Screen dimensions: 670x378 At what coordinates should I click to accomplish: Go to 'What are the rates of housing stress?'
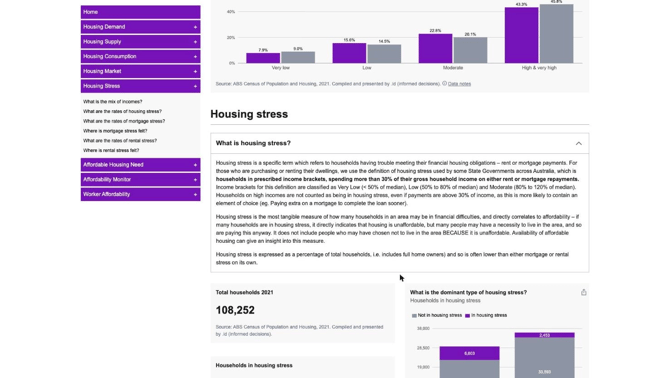tap(122, 111)
